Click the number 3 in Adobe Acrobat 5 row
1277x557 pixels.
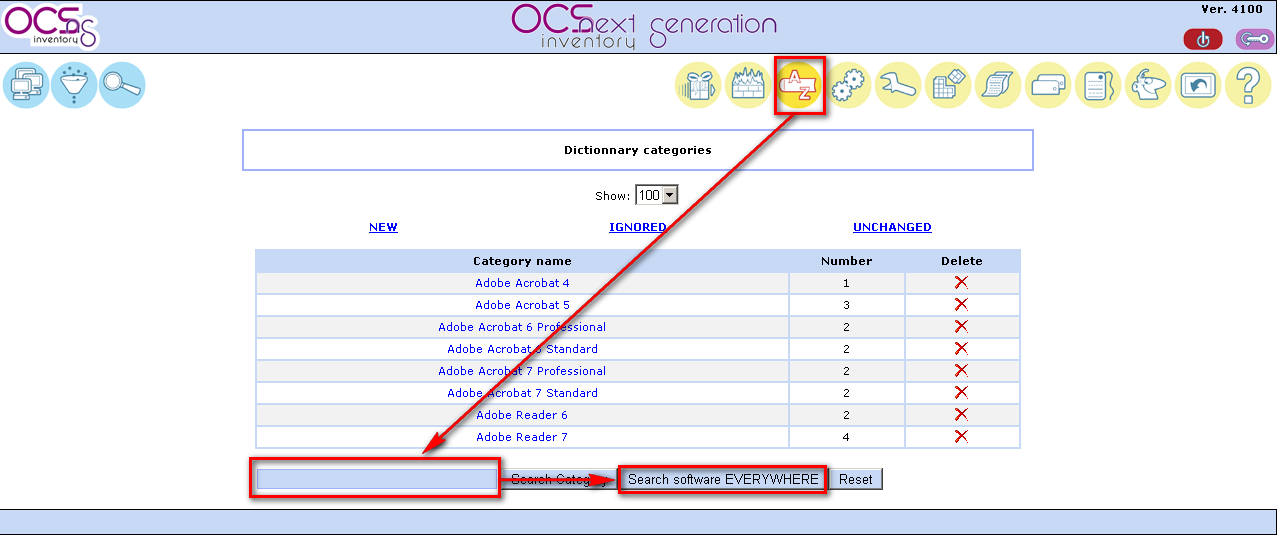(x=847, y=305)
